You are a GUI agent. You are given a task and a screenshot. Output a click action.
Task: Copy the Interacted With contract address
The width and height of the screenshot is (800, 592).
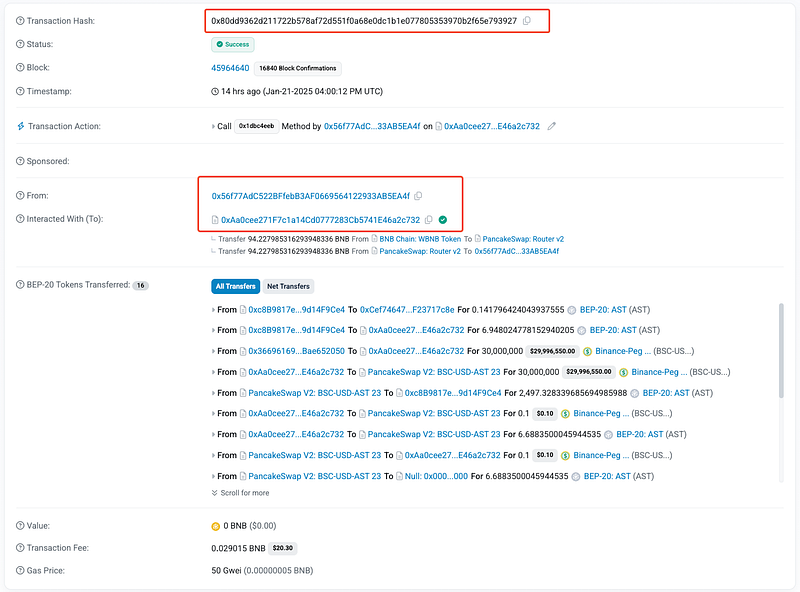(x=429, y=219)
